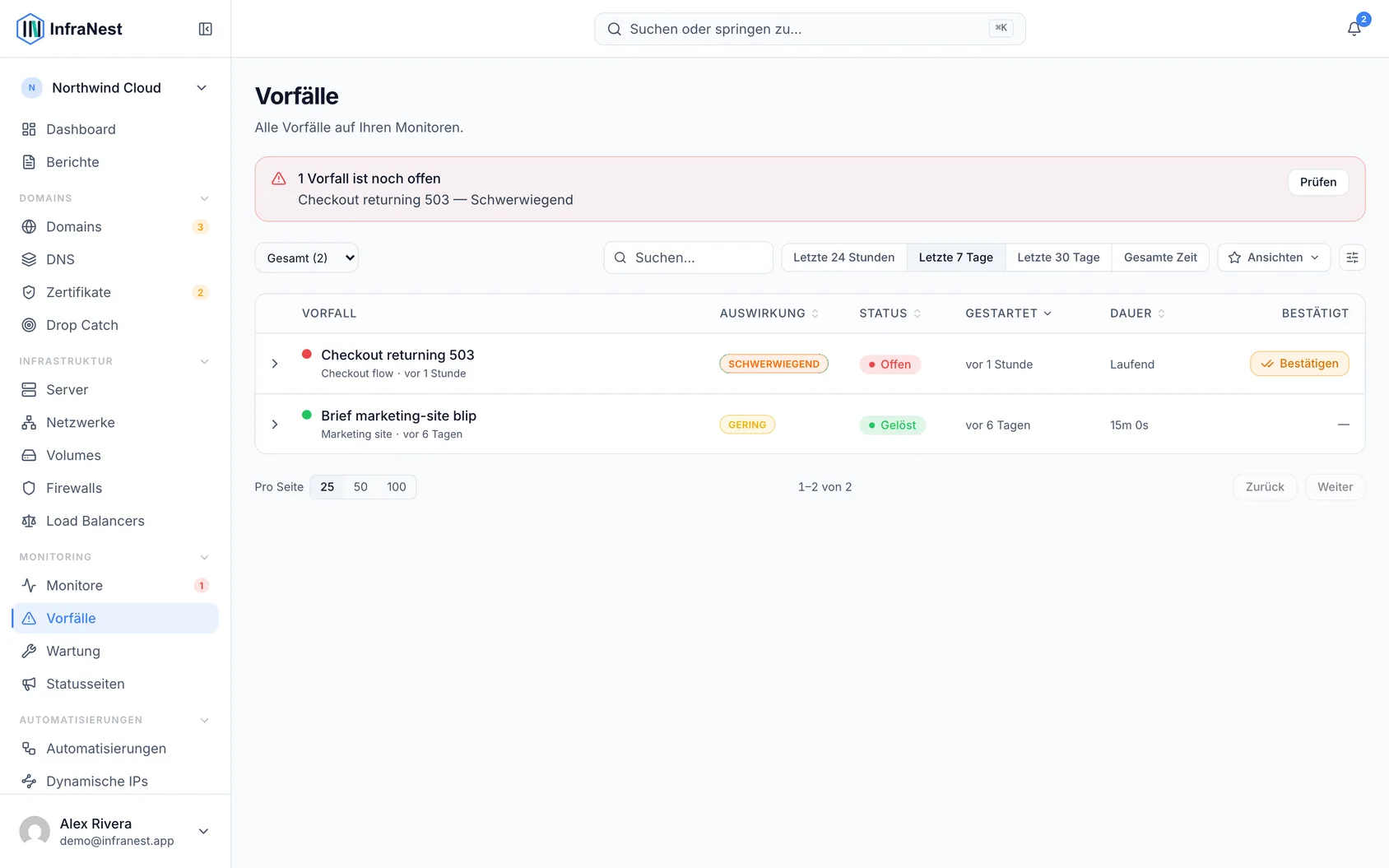
Task: Collapse the Domains sidebar section
Action: [205, 198]
